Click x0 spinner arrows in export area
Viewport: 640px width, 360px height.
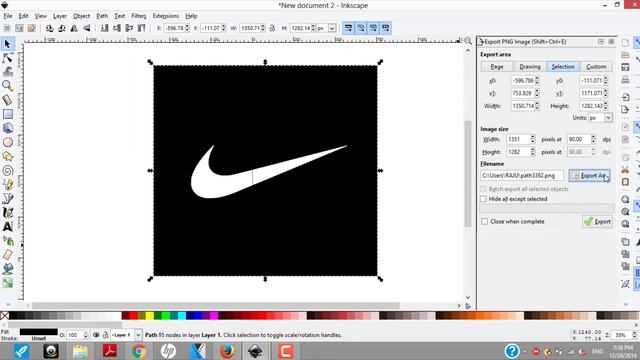[537, 80]
